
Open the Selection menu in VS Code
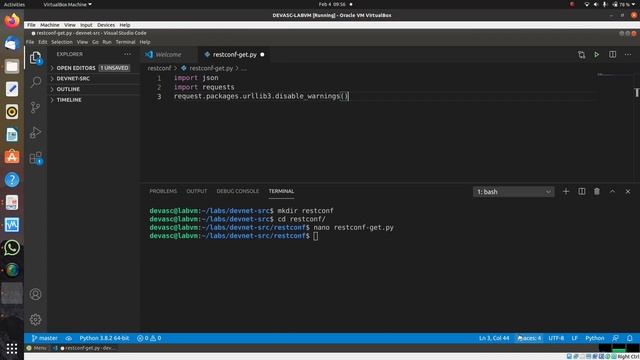[x=62, y=42]
